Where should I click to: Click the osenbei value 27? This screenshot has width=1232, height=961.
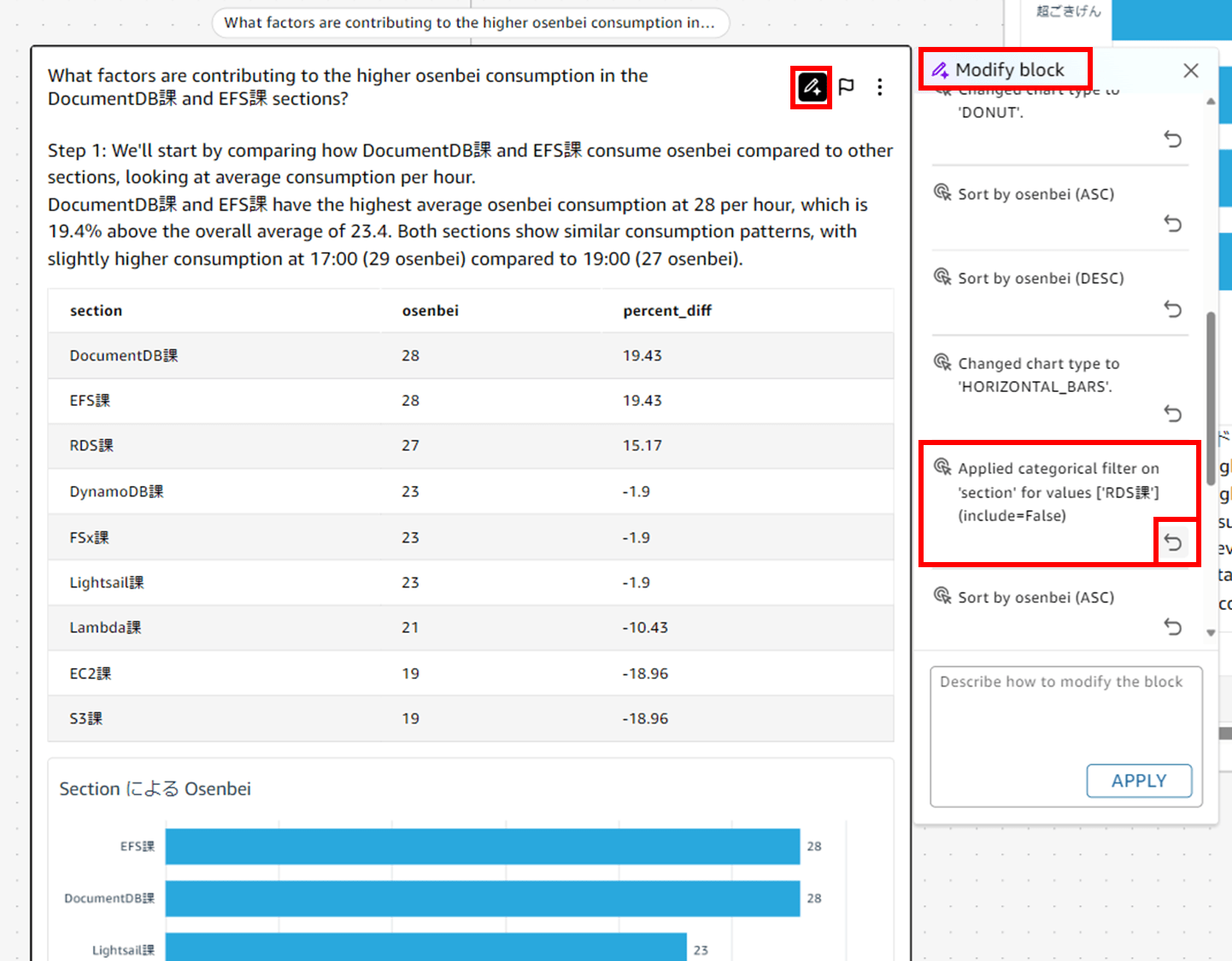click(410, 446)
